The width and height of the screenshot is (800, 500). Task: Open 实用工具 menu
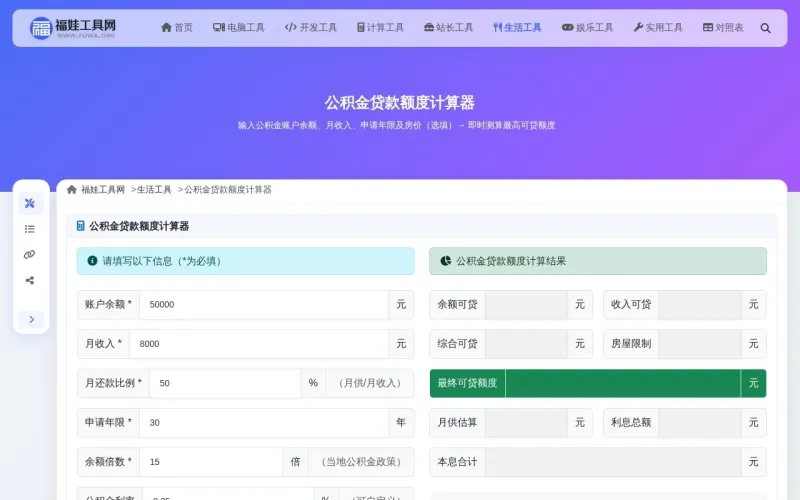click(658, 28)
